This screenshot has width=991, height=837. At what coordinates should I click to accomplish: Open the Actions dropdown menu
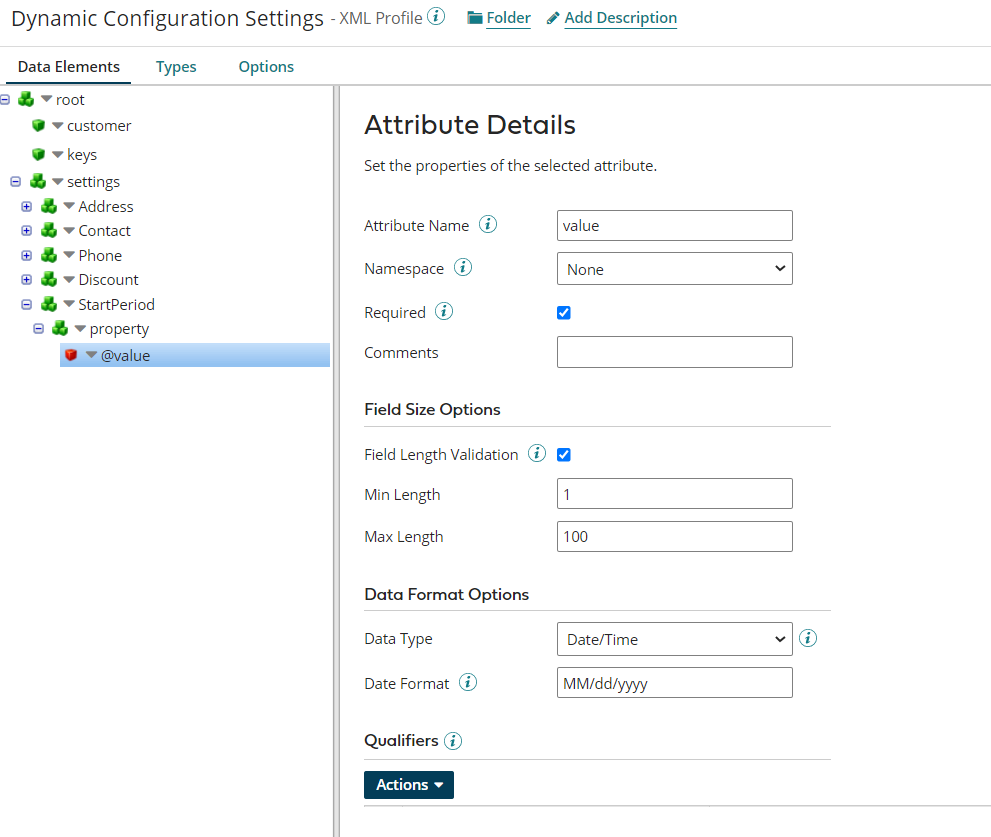coord(408,784)
